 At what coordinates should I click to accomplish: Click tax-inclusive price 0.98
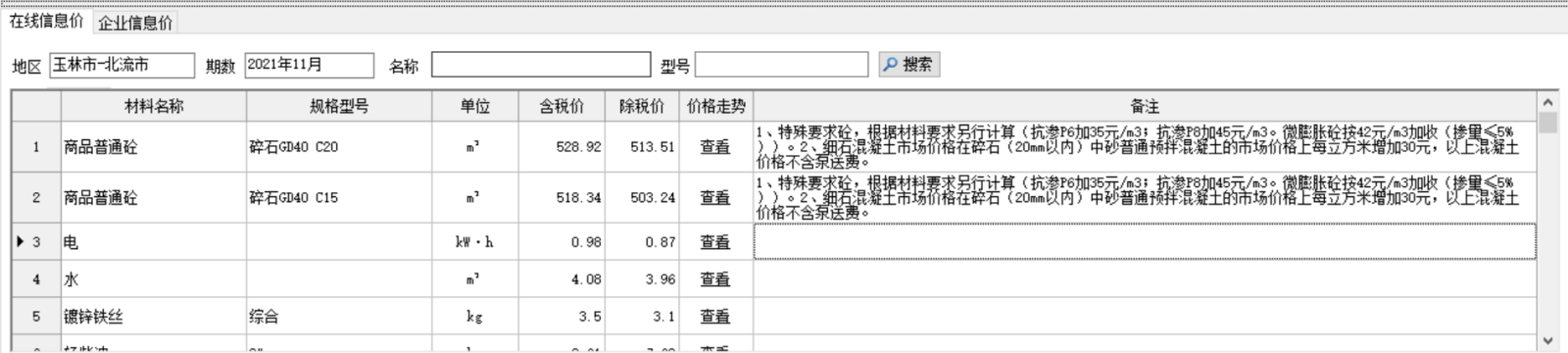click(562, 242)
